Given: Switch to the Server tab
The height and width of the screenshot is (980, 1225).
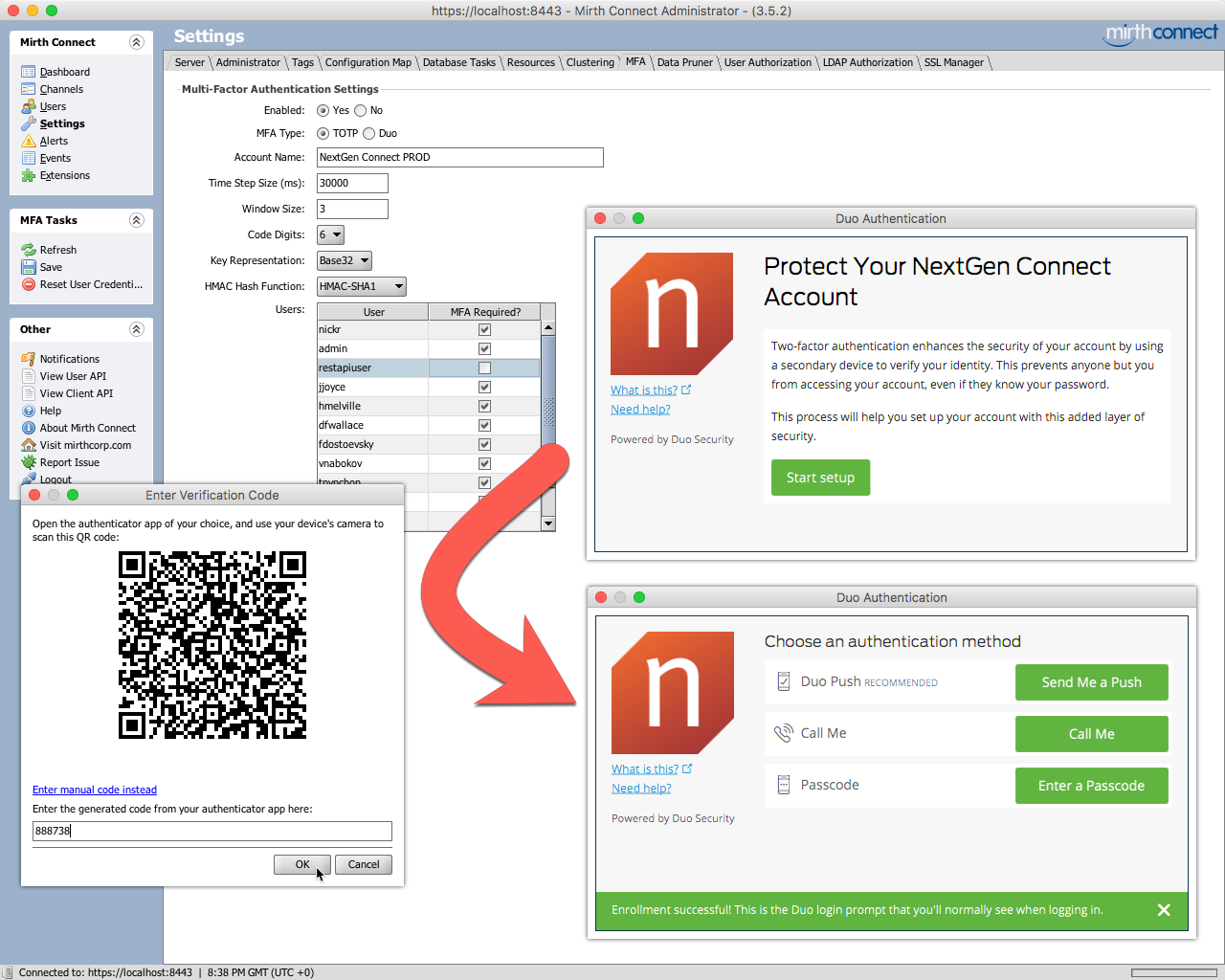Looking at the screenshot, I should [189, 62].
